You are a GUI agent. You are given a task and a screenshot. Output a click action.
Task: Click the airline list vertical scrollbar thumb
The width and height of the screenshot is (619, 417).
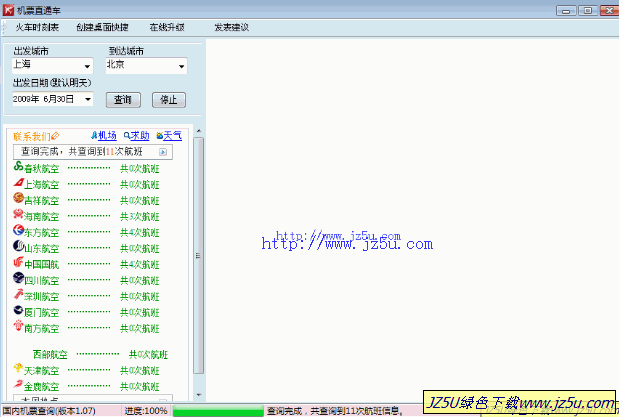(199, 255)
